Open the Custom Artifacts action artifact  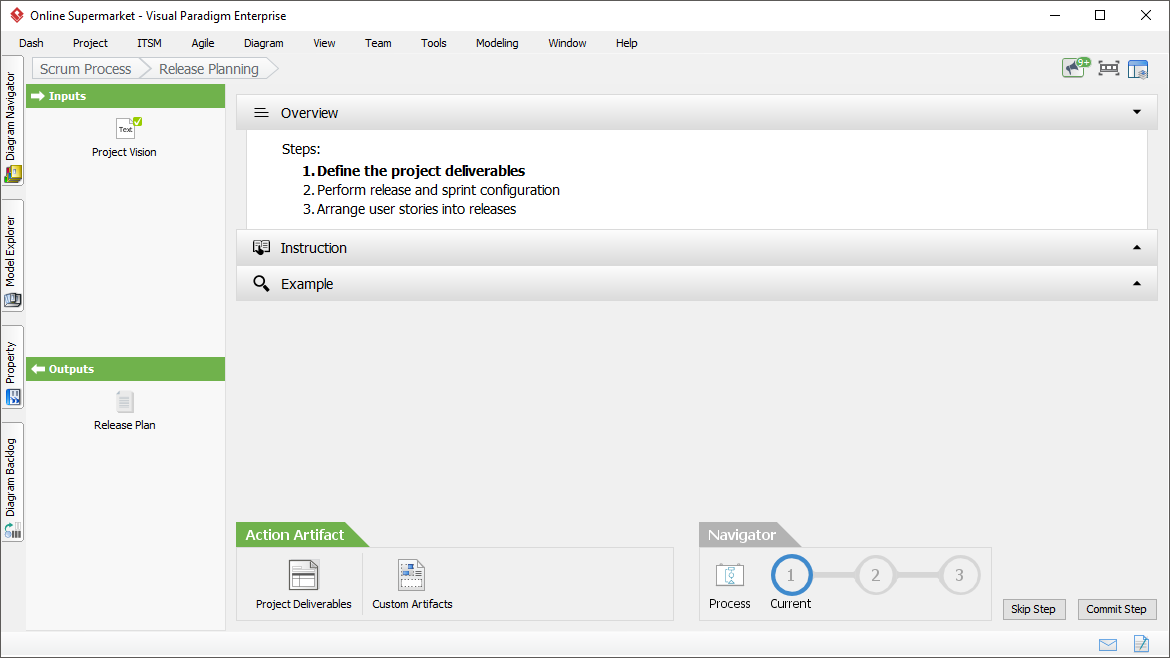(411, 575)
